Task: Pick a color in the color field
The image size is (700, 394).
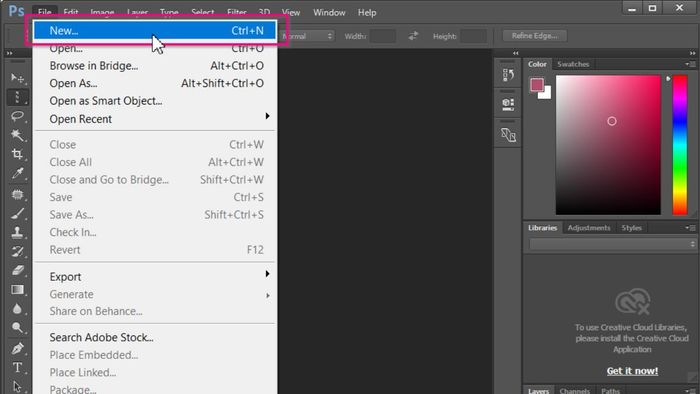Action: click(608, 145)
